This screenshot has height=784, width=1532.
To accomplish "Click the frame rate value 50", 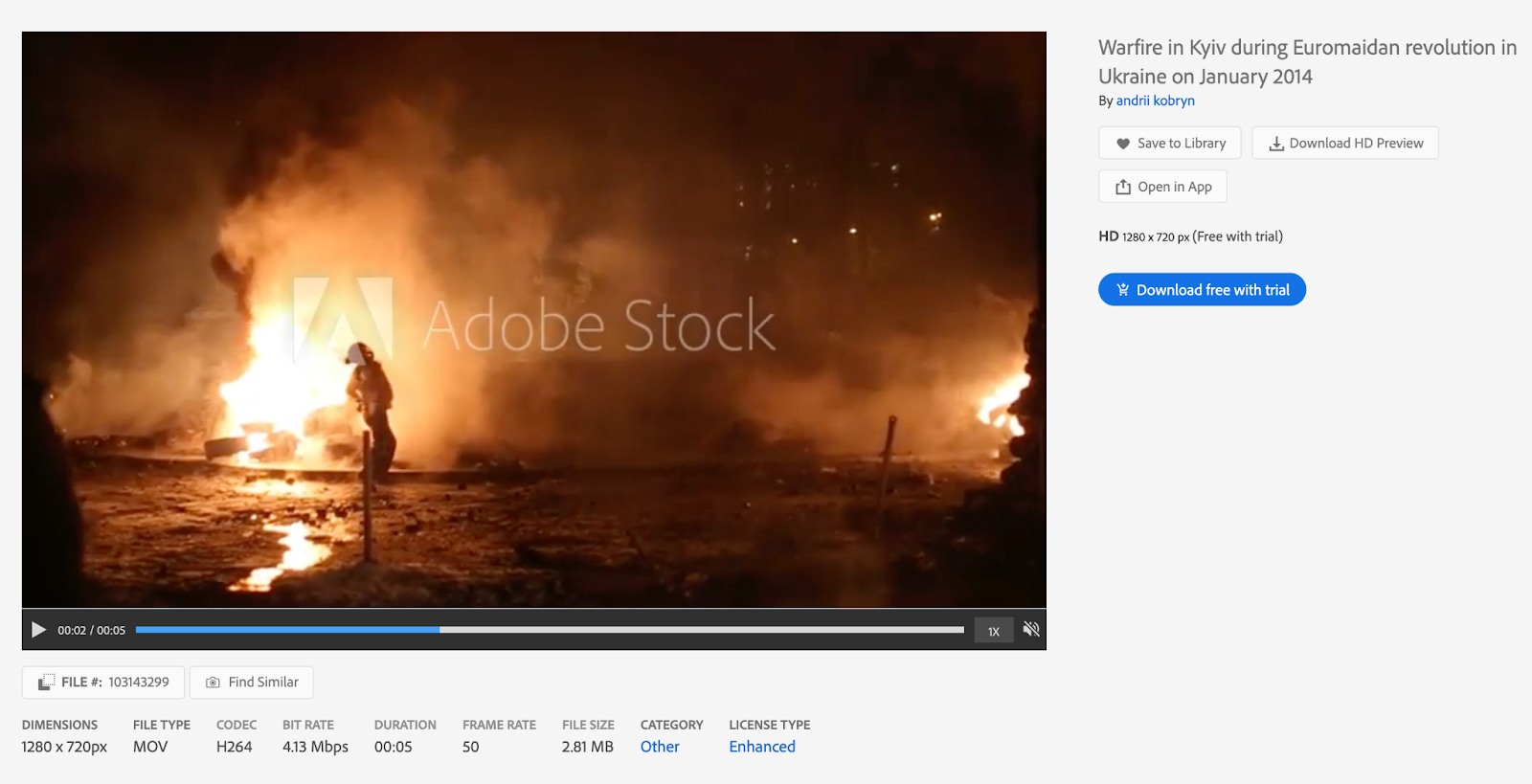I will (471, 747).
